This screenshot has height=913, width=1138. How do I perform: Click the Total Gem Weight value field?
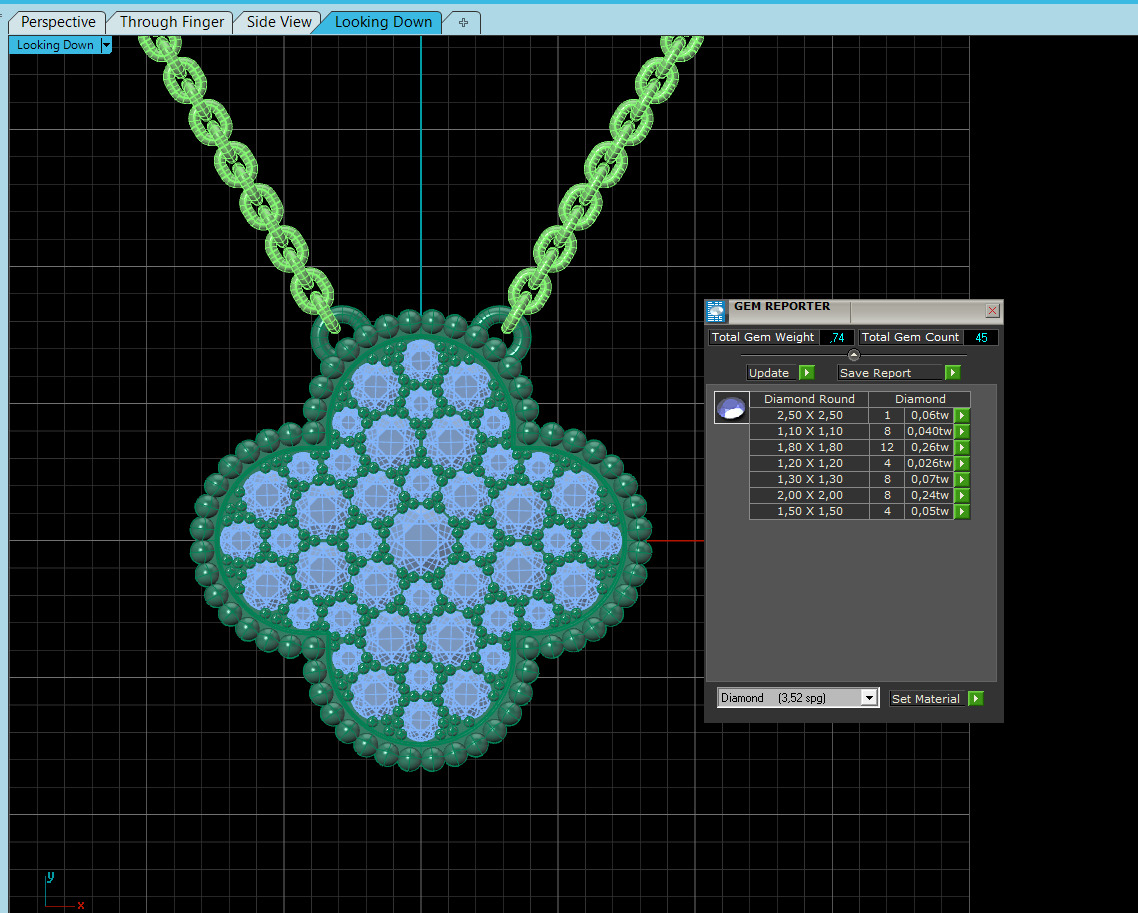(837, 337)
